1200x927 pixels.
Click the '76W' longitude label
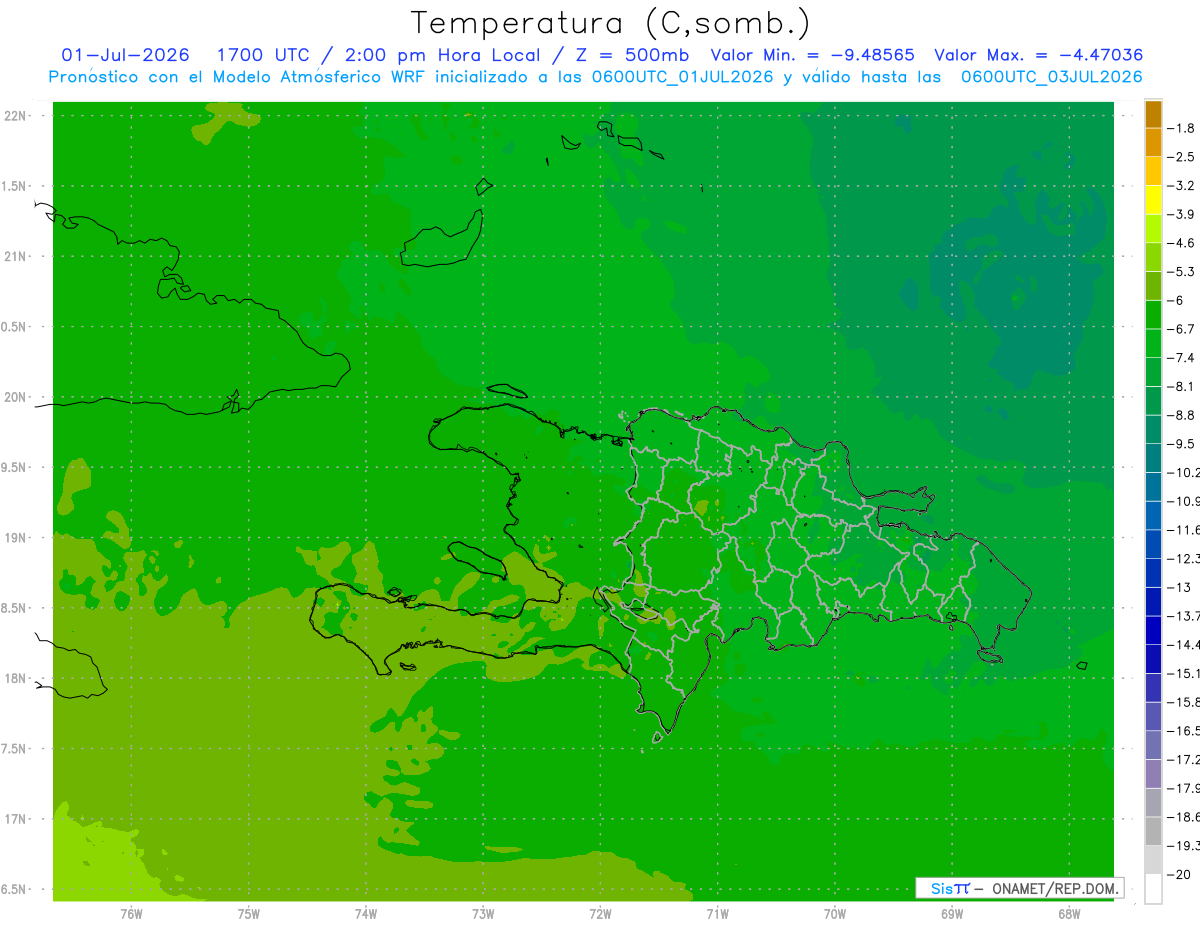coord(131,913)
